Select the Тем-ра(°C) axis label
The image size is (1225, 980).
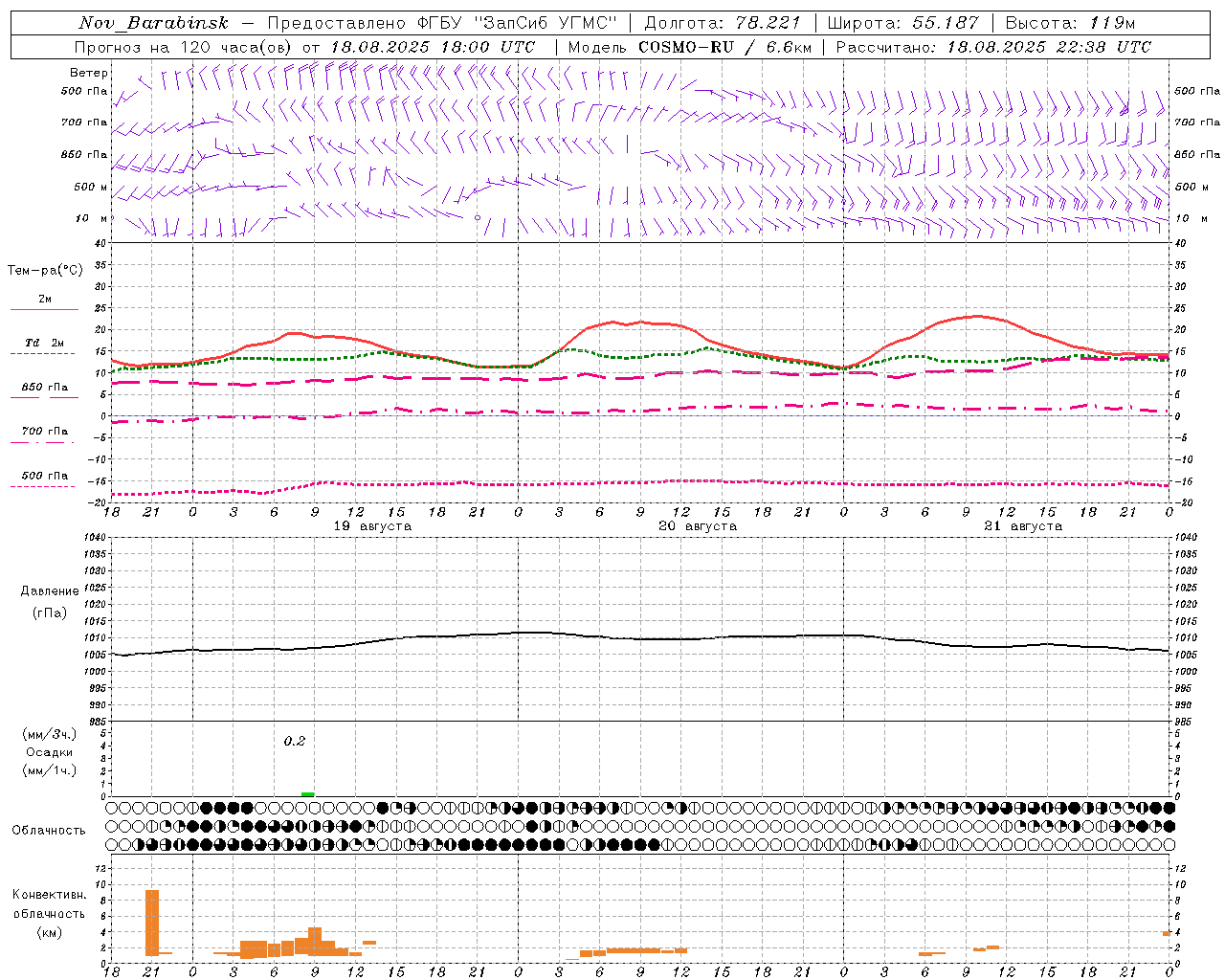pos(45,271)
